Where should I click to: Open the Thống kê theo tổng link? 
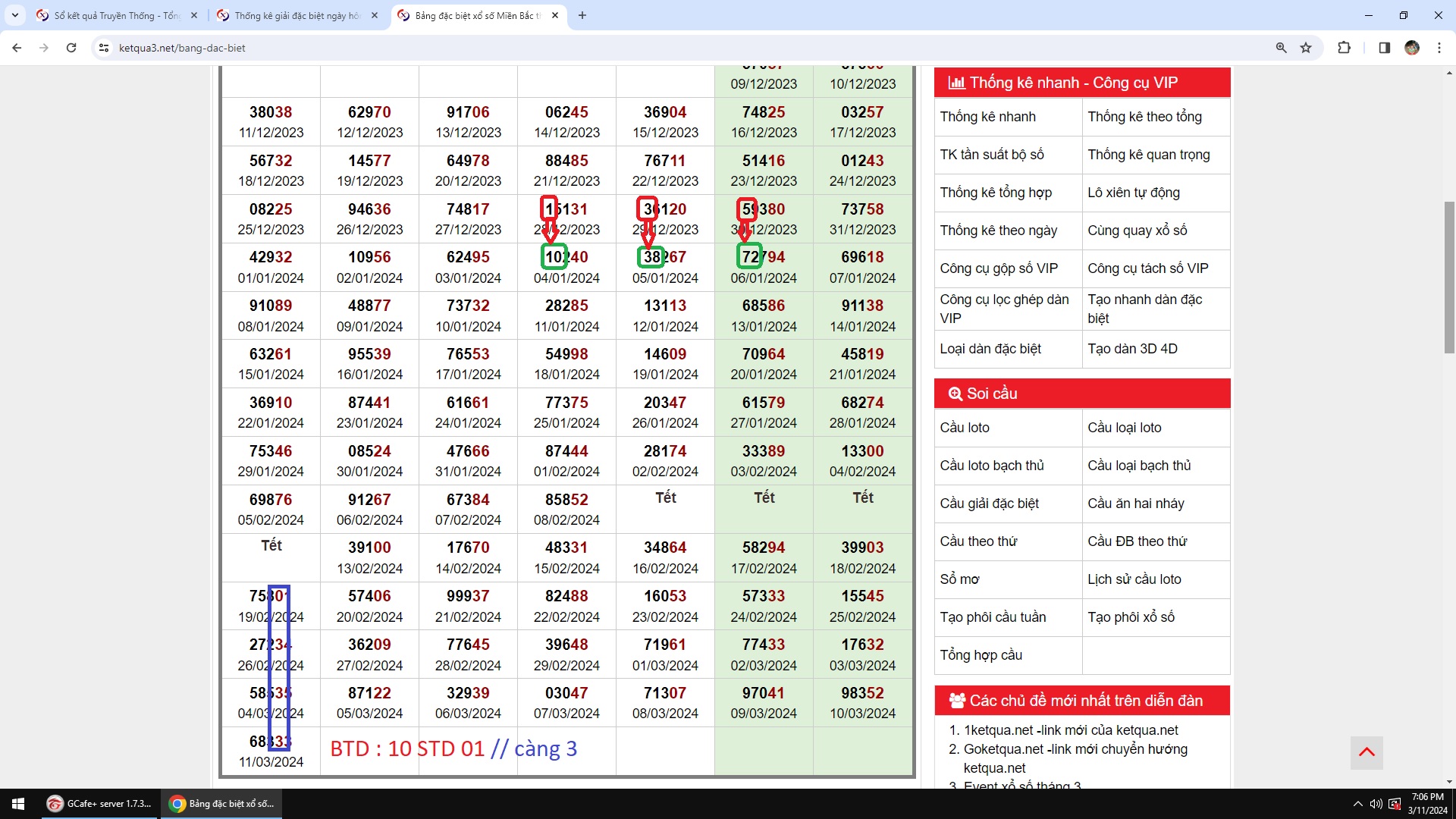click(1144, 117)
